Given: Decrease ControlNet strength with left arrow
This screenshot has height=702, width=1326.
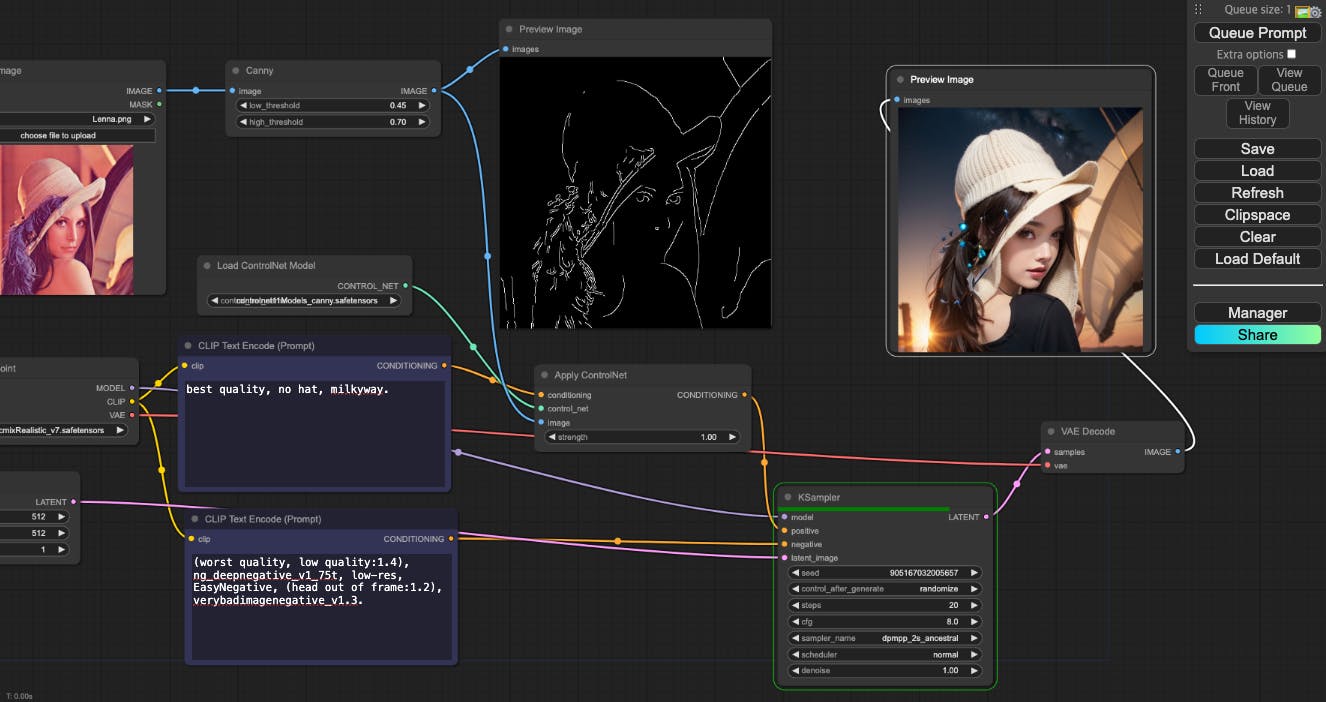Looking at the screenshot, I should (x=551, y=437).
